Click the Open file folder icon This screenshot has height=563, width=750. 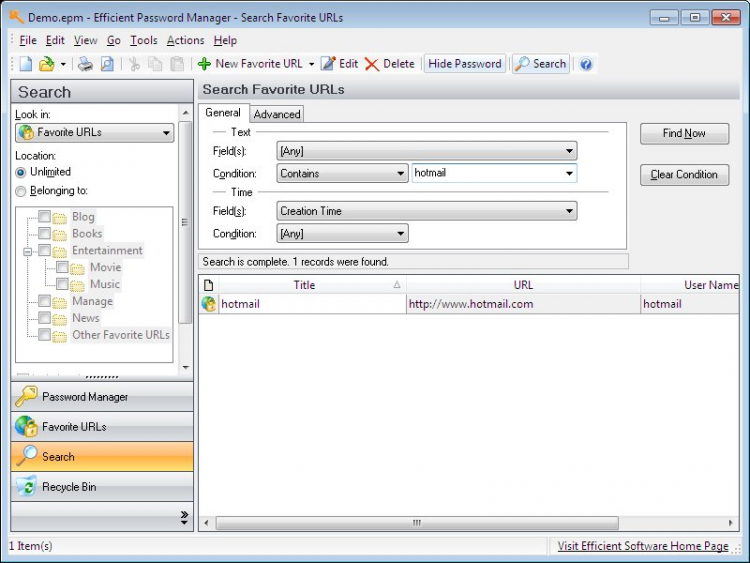(x=46, y=64)
